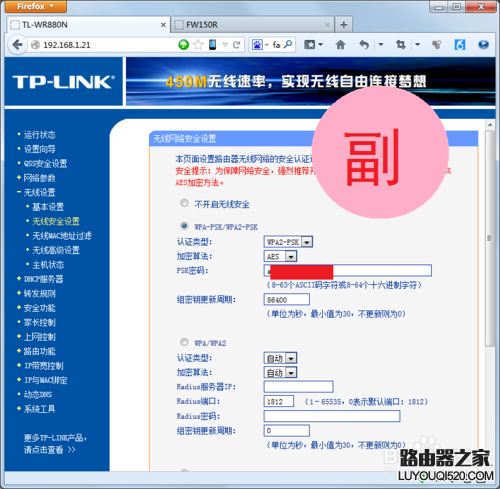Open 家长控制 in the sidebar

click(x=39, y=322)
